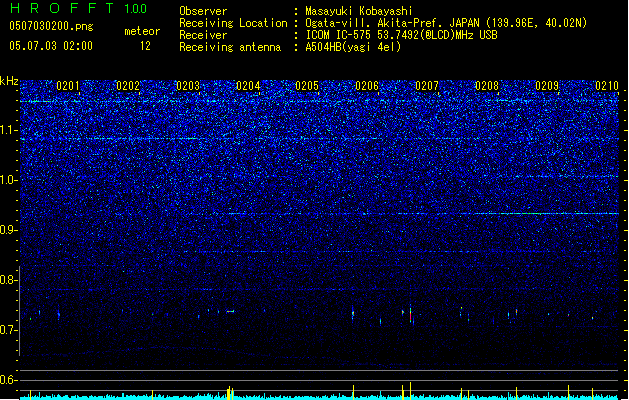Click the observer name Masayuki Kobayashi

(x=359, y=11)
